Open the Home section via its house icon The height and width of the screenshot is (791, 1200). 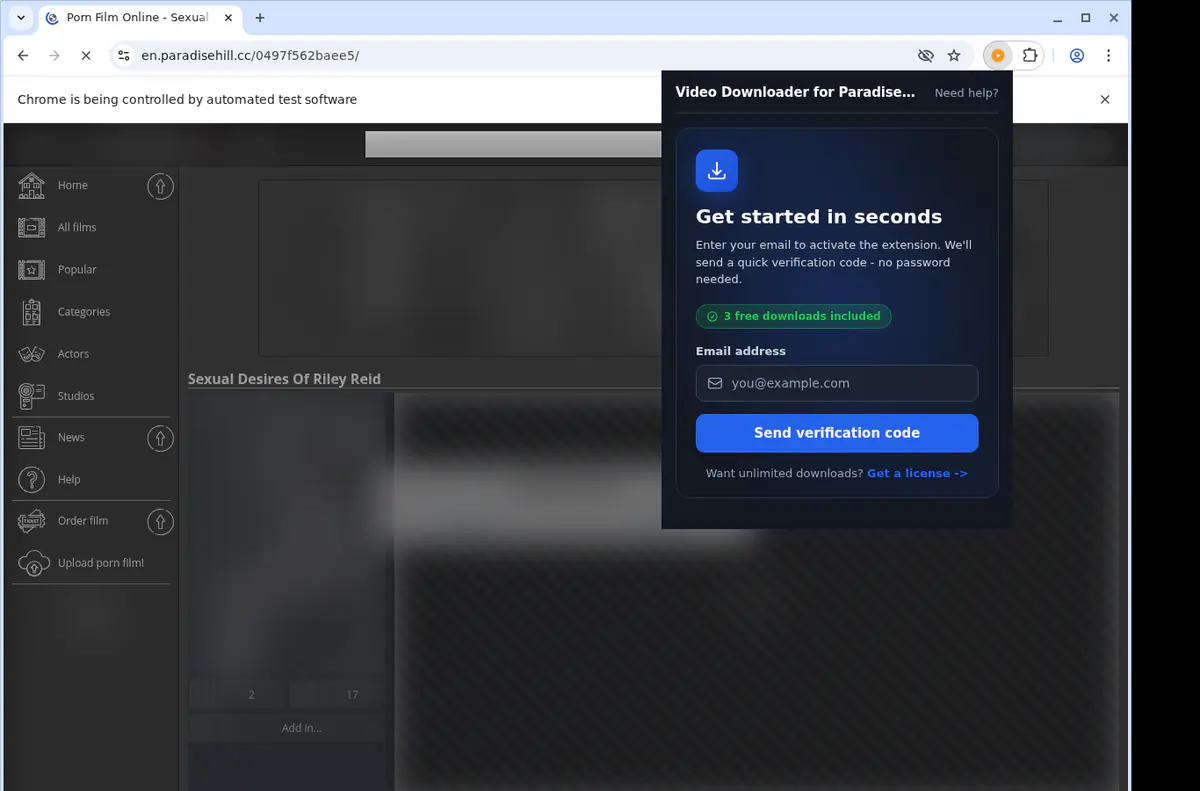(31, 185)
